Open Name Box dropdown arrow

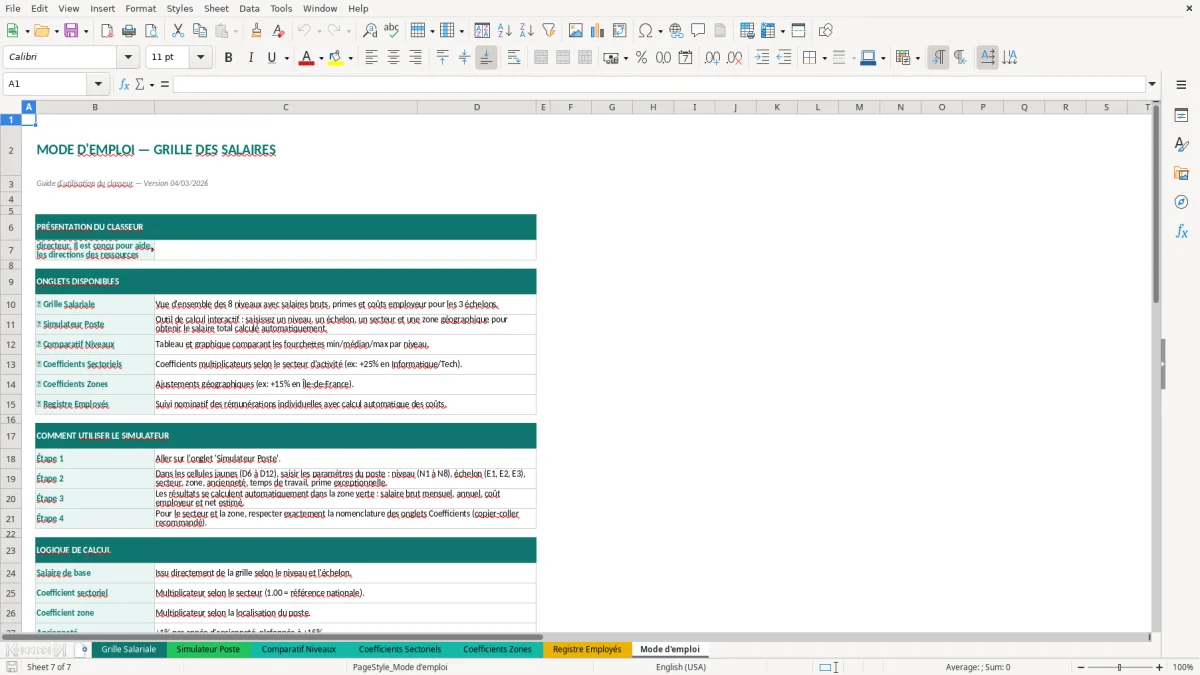point(98,84)
